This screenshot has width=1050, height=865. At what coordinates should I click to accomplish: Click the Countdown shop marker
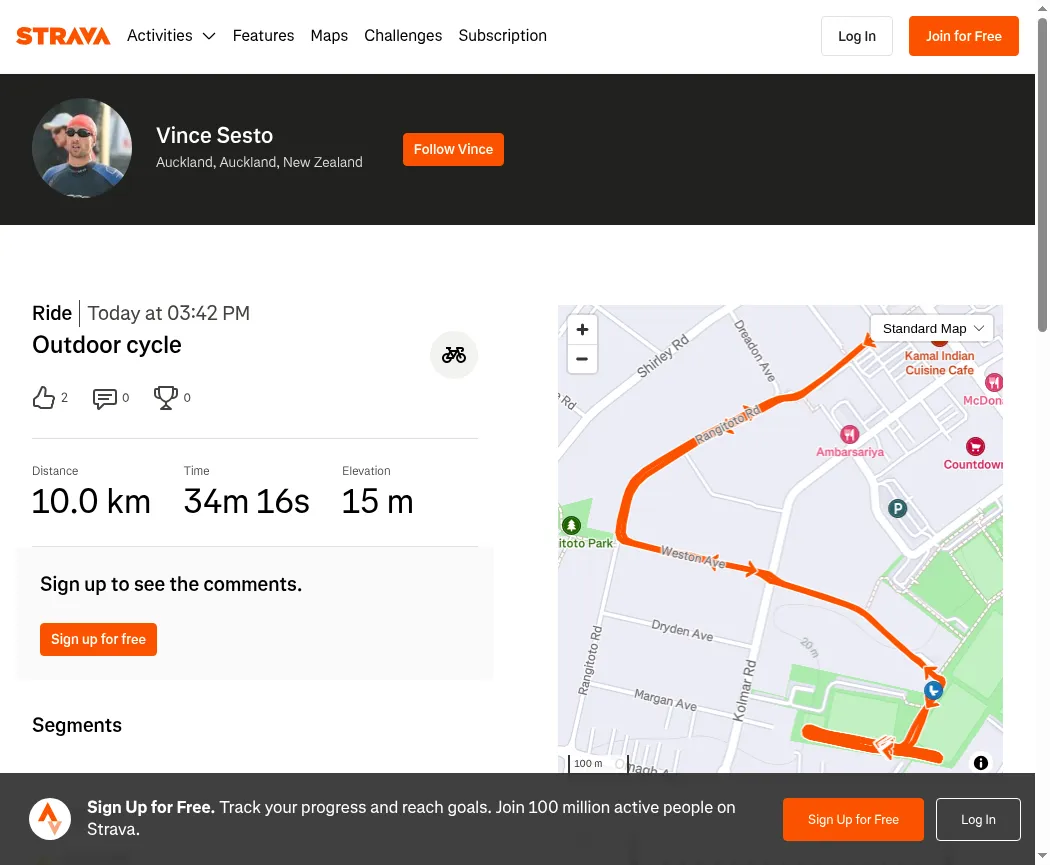976,447
